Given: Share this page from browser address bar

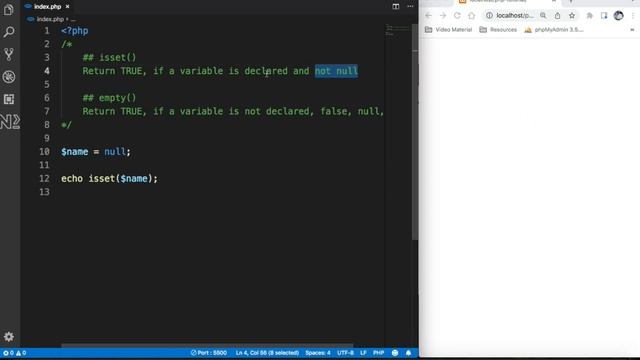Looking at the screenshot, I should coord(557,16).
